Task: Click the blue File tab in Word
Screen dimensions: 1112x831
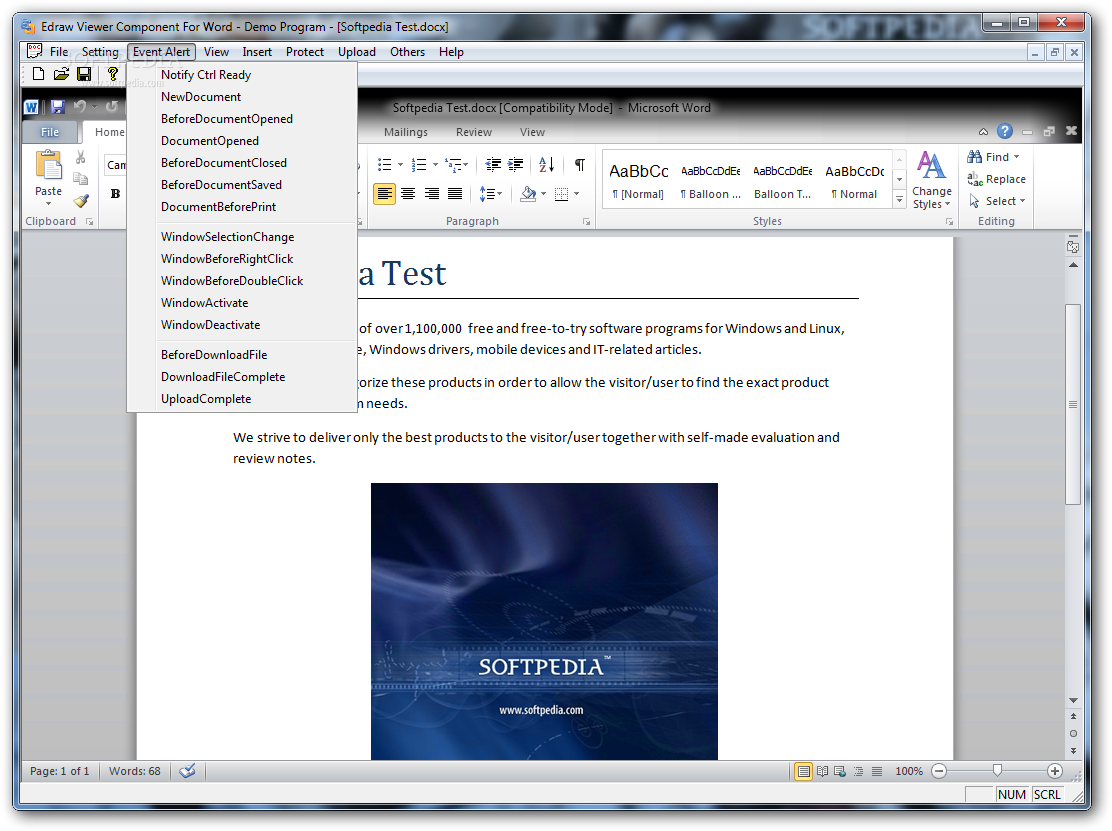Action: [50, 132]
